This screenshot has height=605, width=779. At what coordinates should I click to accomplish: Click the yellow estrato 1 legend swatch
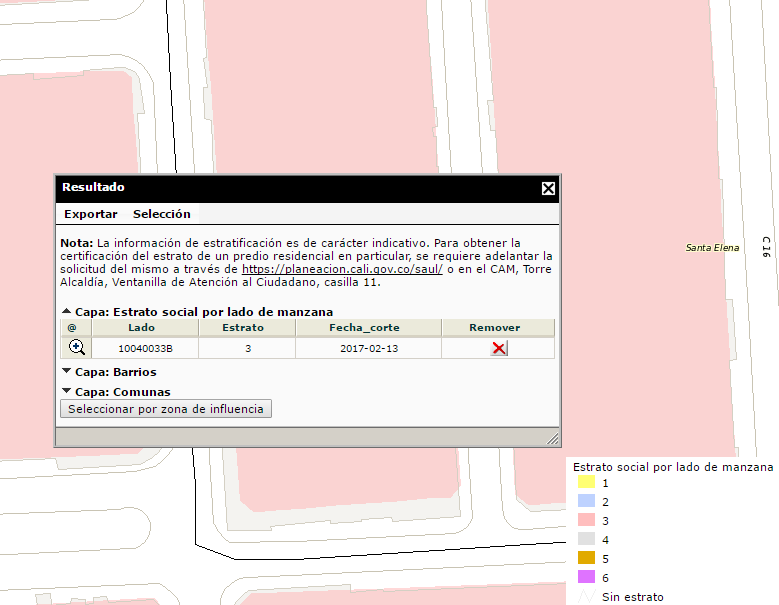pyautogui.click(x=586, y=483)
